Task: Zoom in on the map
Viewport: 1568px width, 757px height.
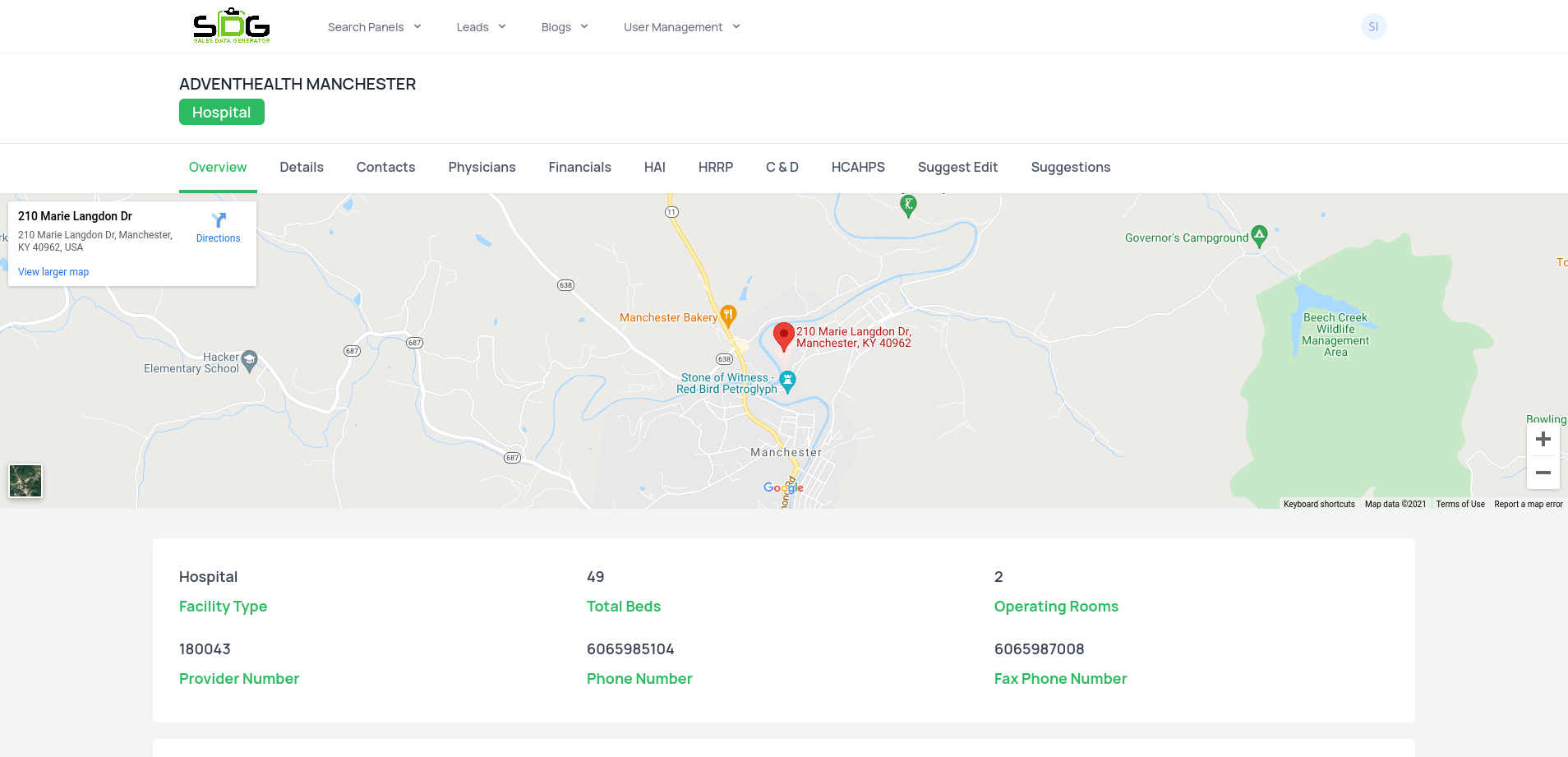Action: (1543, 439)
